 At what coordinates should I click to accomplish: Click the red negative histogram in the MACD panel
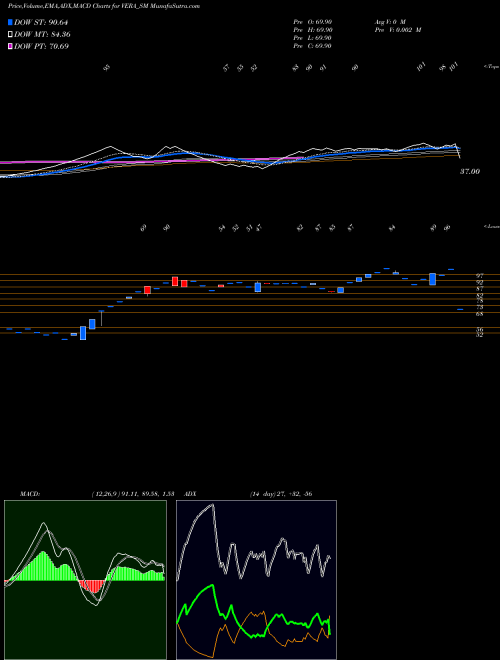[x=92, y=586]
